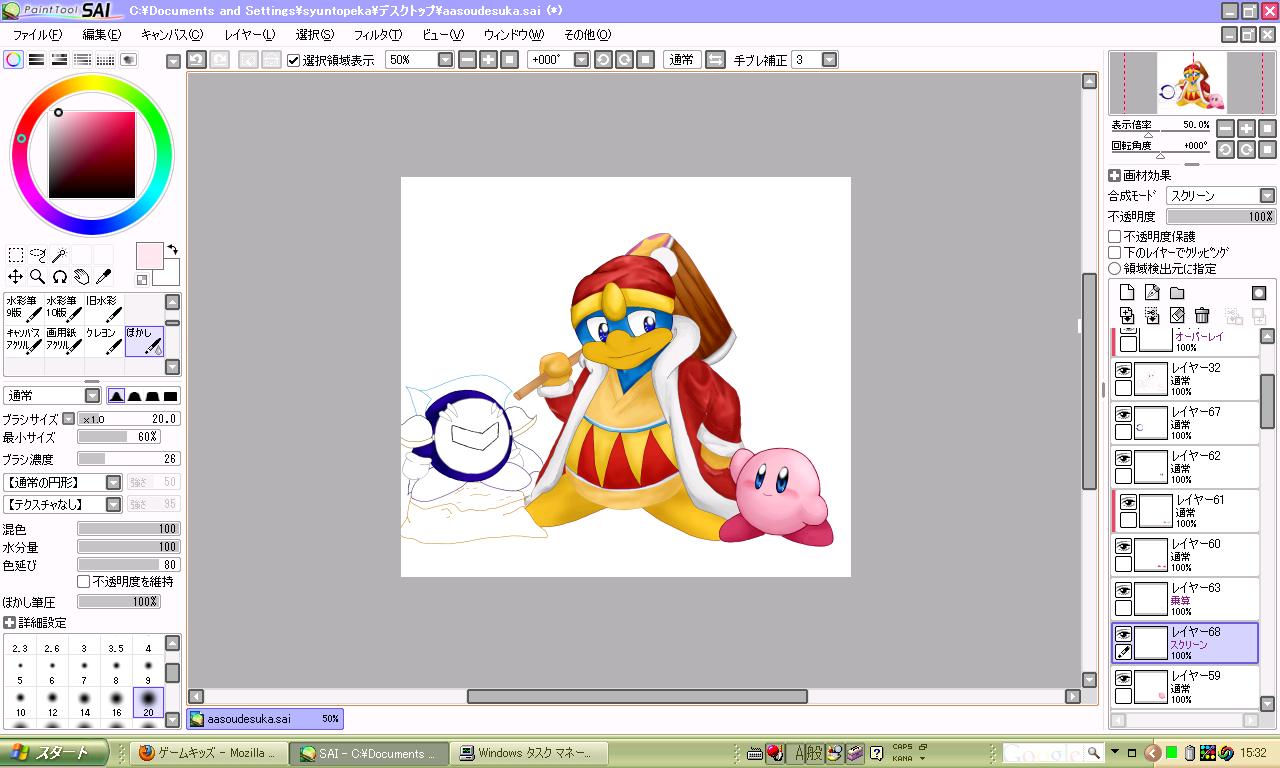Open the レイヤー(L) menu
The height and width of the screenshot is (768, 1280).
click(x=249, y=35)
